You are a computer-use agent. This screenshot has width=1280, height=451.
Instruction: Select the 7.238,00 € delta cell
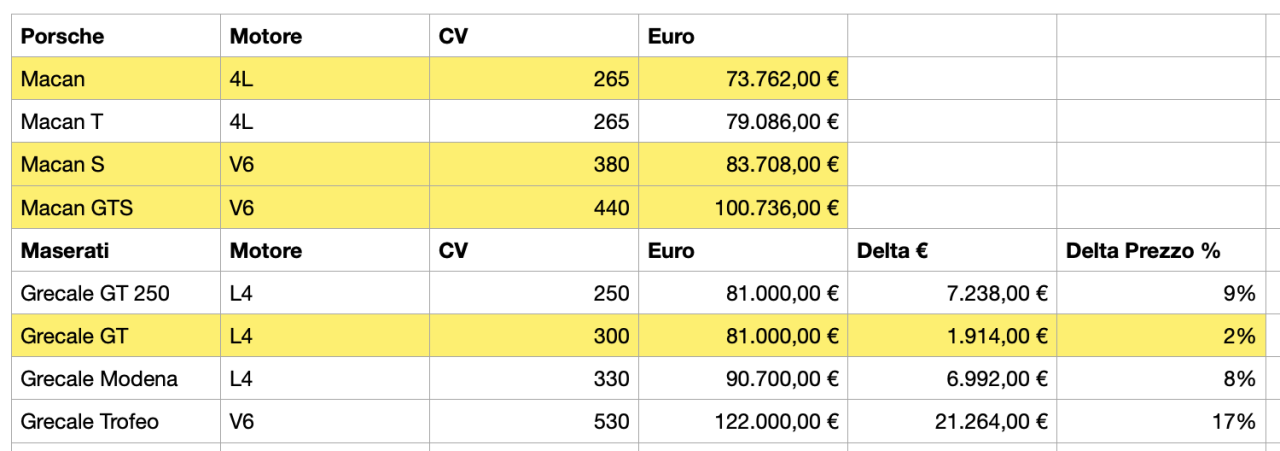[951, 293]
